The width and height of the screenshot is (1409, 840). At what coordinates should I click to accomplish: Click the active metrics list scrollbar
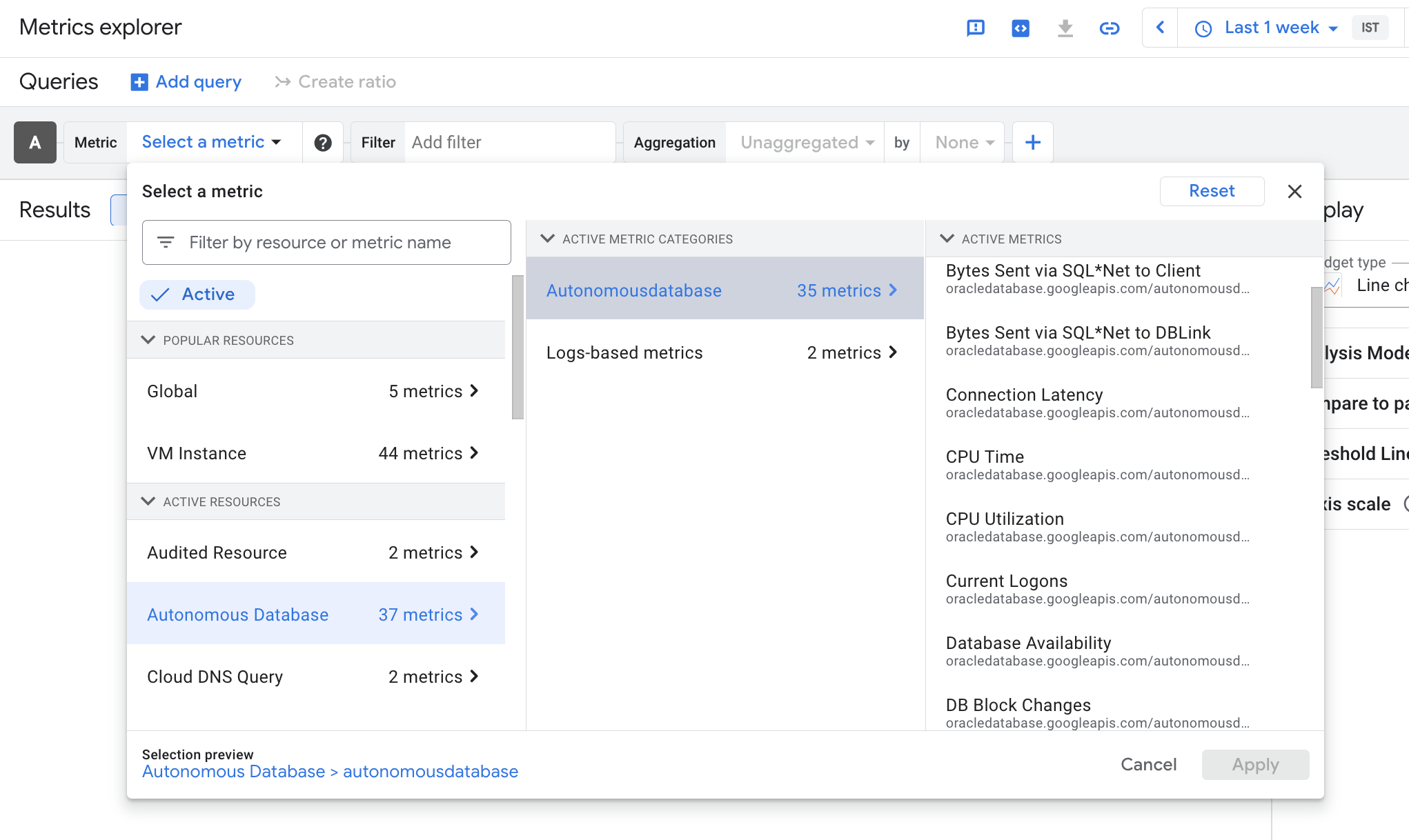tap(1316, 338)
